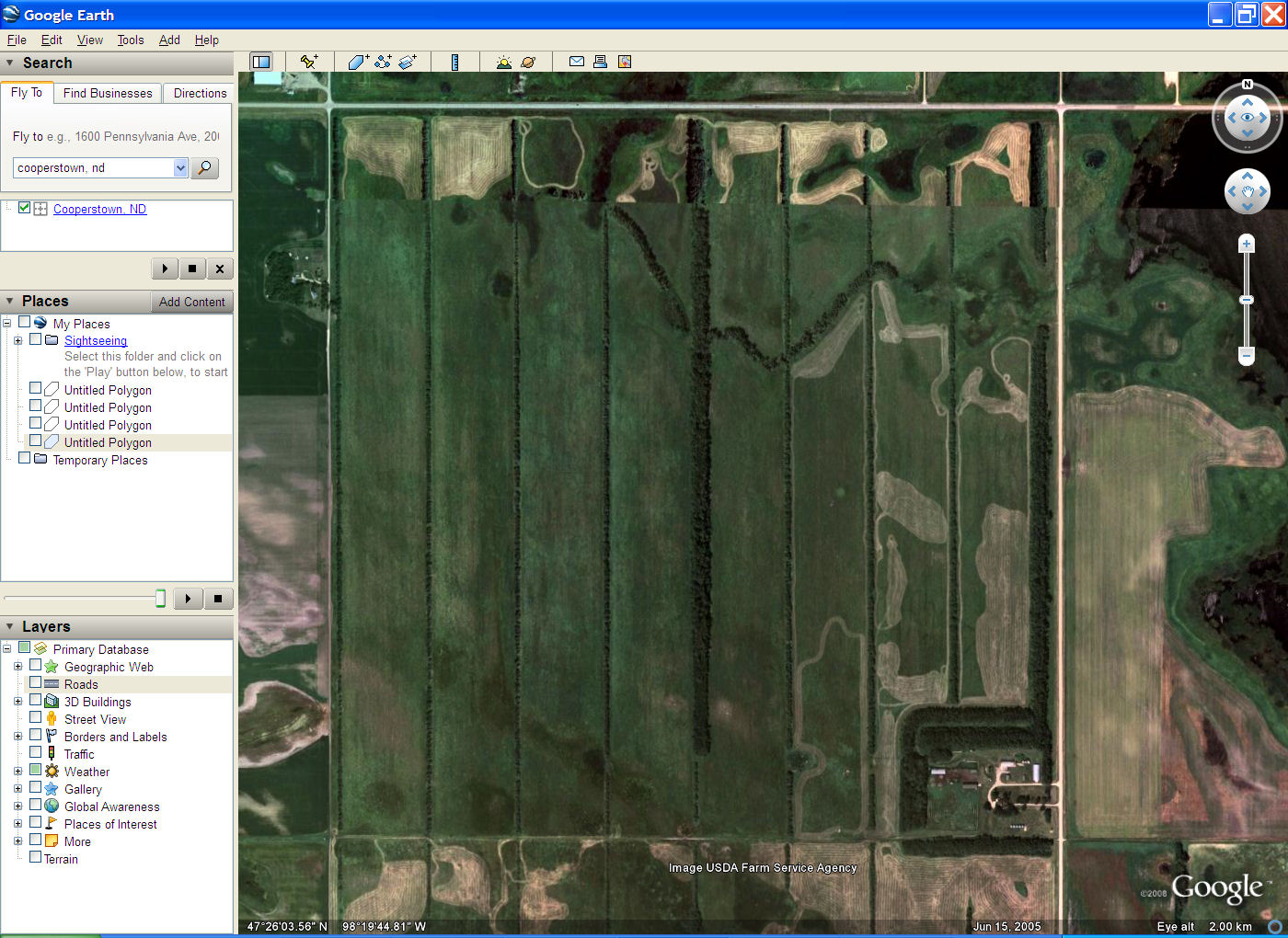Image resolution: width=1288 pixels, height=938 pixels.
Task: Collapse the Places panel triangle
Action: [10, 301]
